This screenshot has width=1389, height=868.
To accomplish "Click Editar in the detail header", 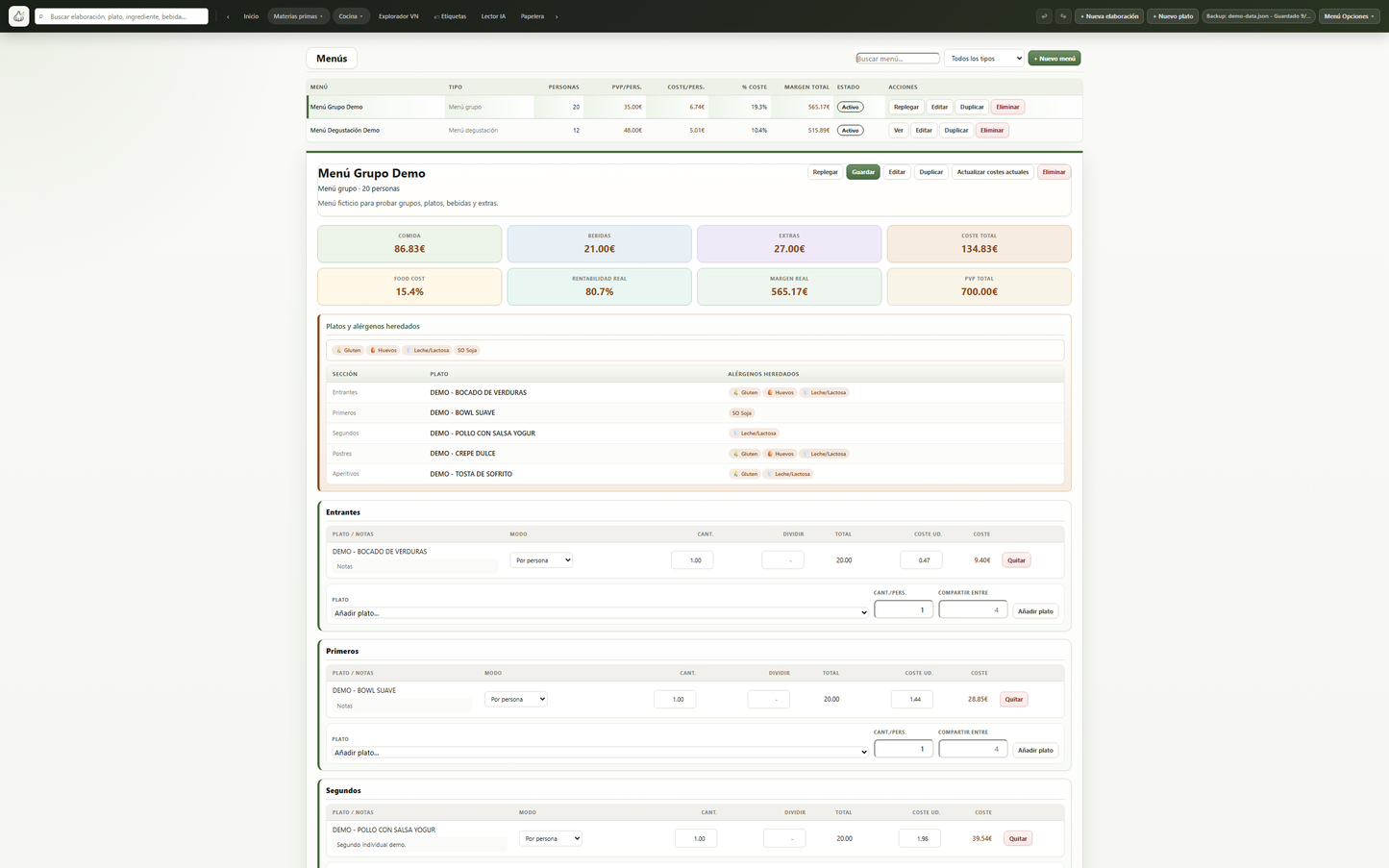I will pyautogui.click(x=897, y=172).
